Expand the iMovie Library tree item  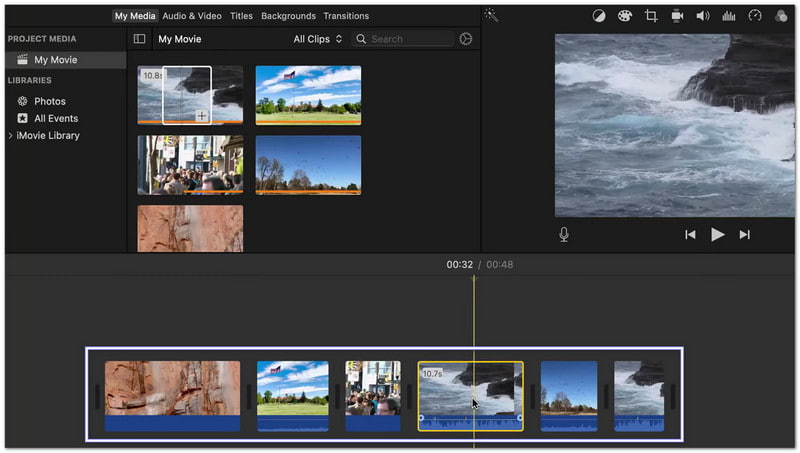[11, 136]
